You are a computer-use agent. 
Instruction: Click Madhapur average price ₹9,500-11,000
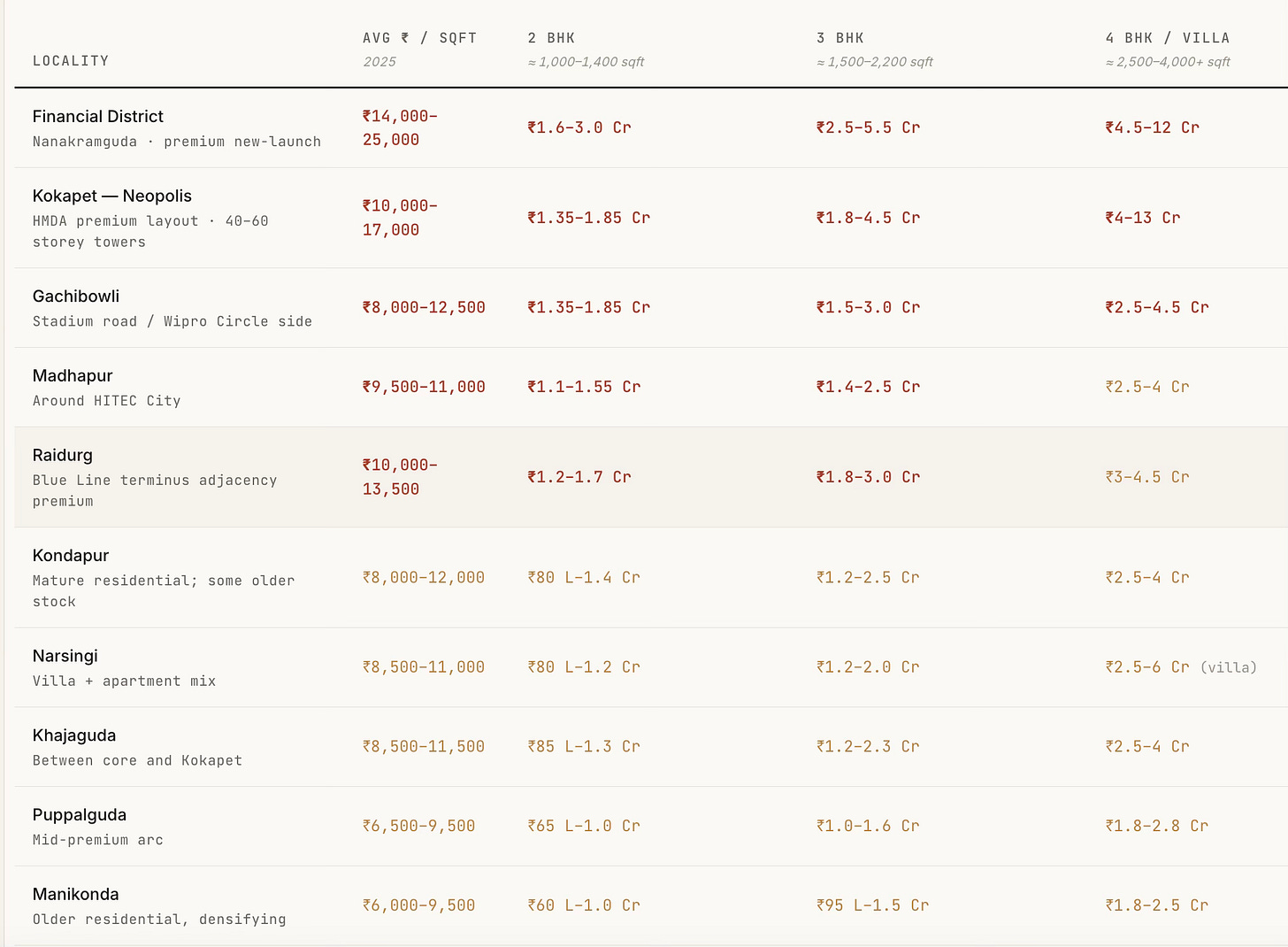[x=424, y=387]
